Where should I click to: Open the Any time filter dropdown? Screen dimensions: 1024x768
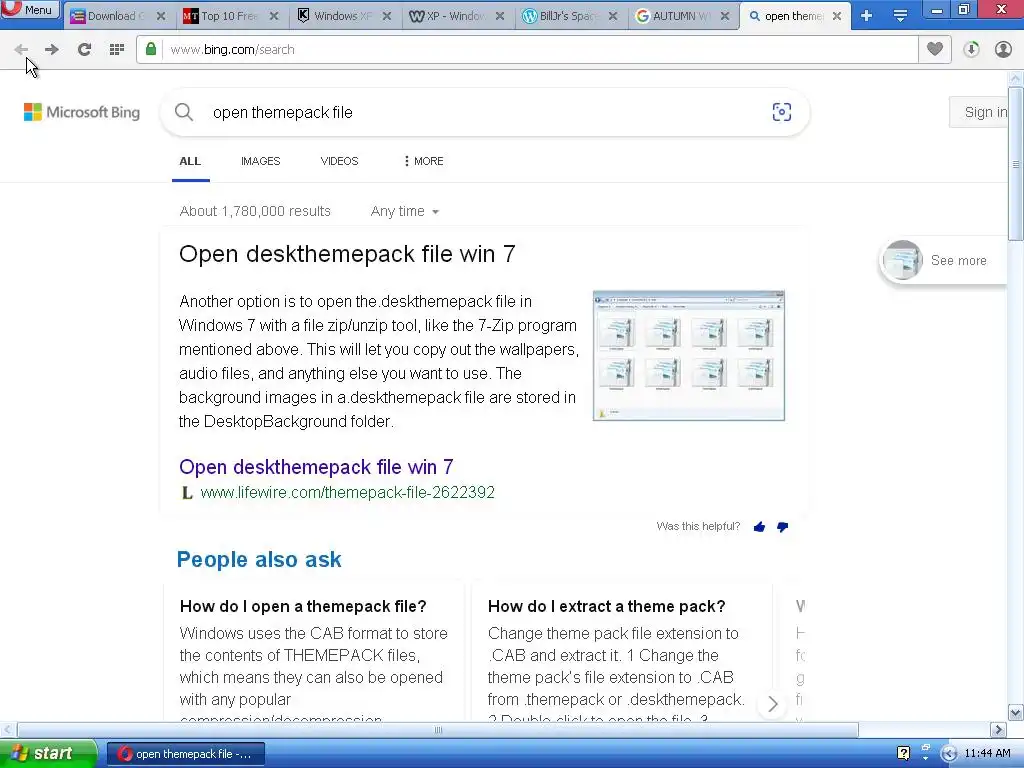click(405, 212)
